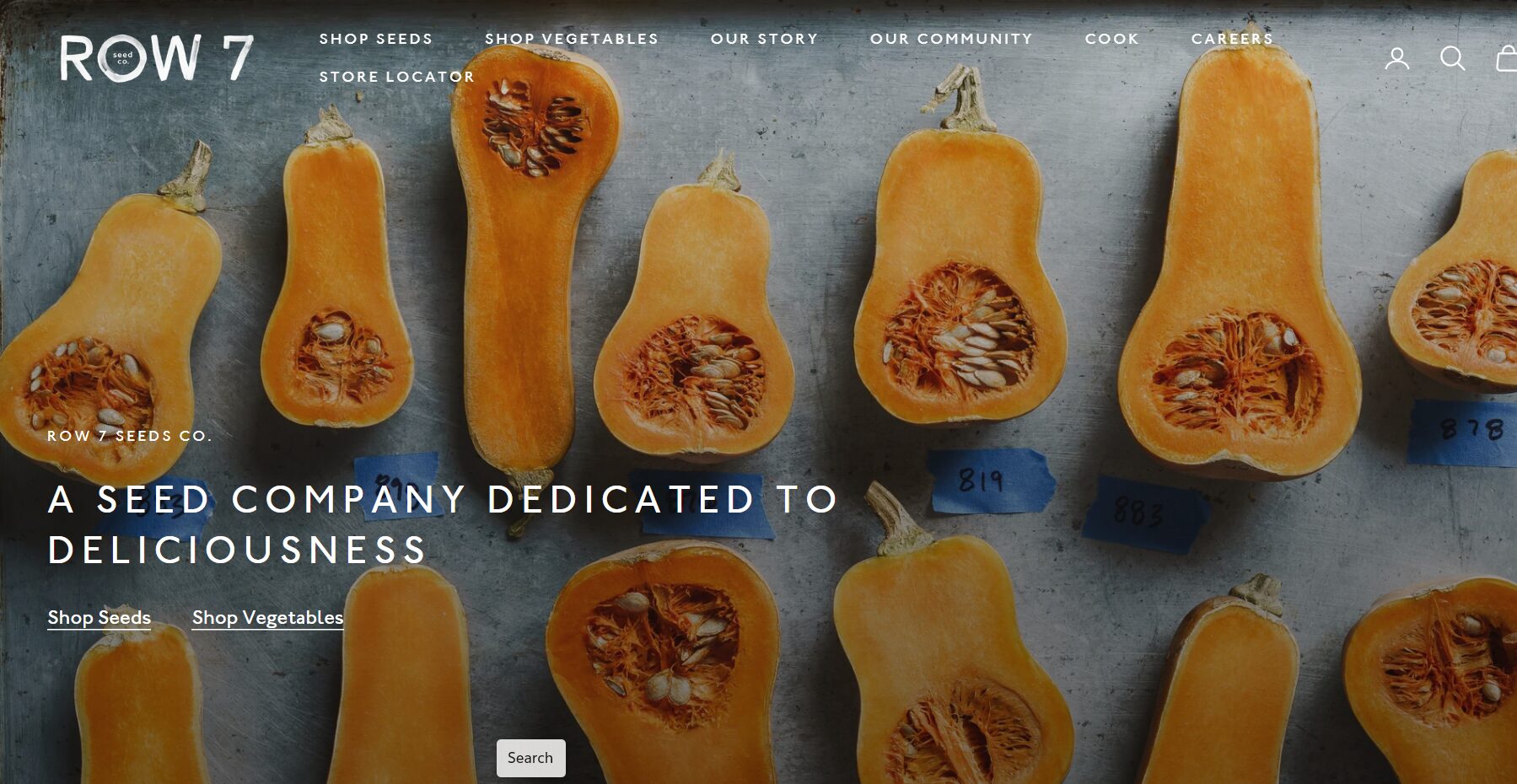This screenshot has height=784, width=1517.
Task: Click the blue tape label 819
Action: click(x=990, y=481)
